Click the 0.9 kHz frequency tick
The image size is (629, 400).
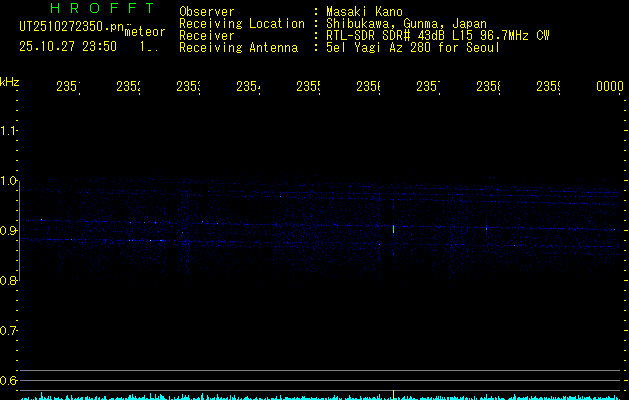(10, 231)
